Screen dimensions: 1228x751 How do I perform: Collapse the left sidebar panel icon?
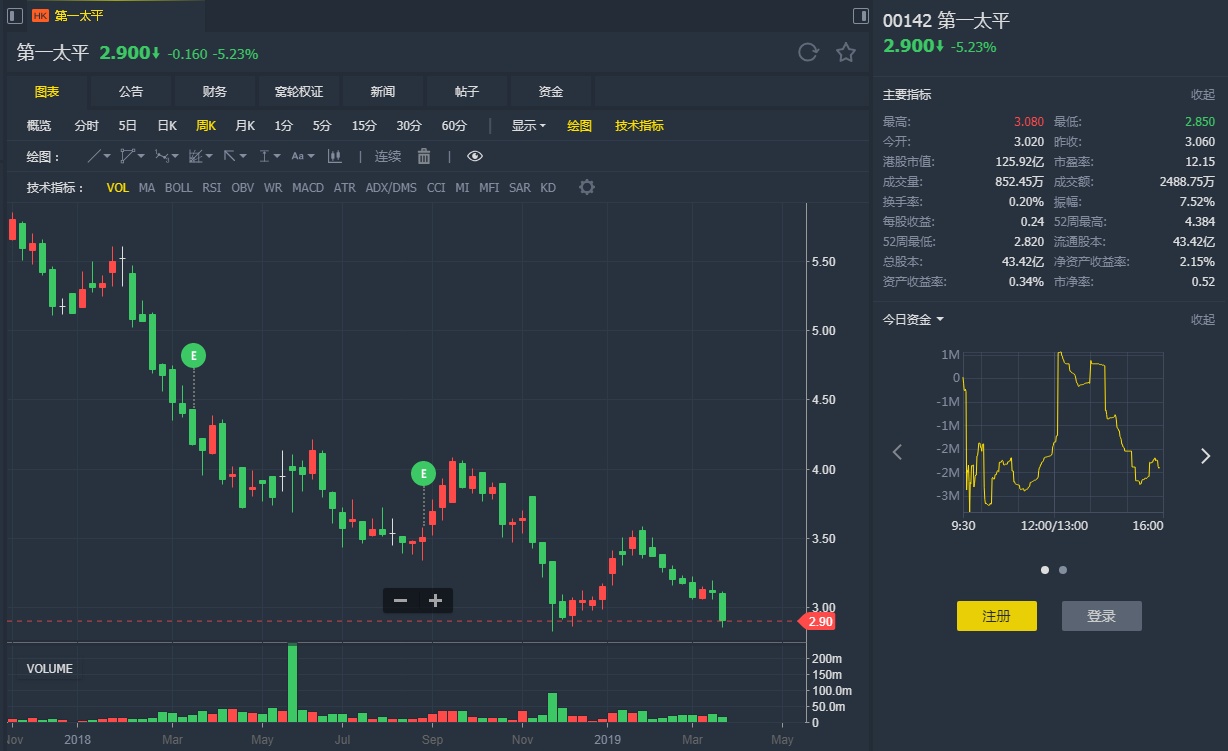pyautogui.click(x=14, y=15)
